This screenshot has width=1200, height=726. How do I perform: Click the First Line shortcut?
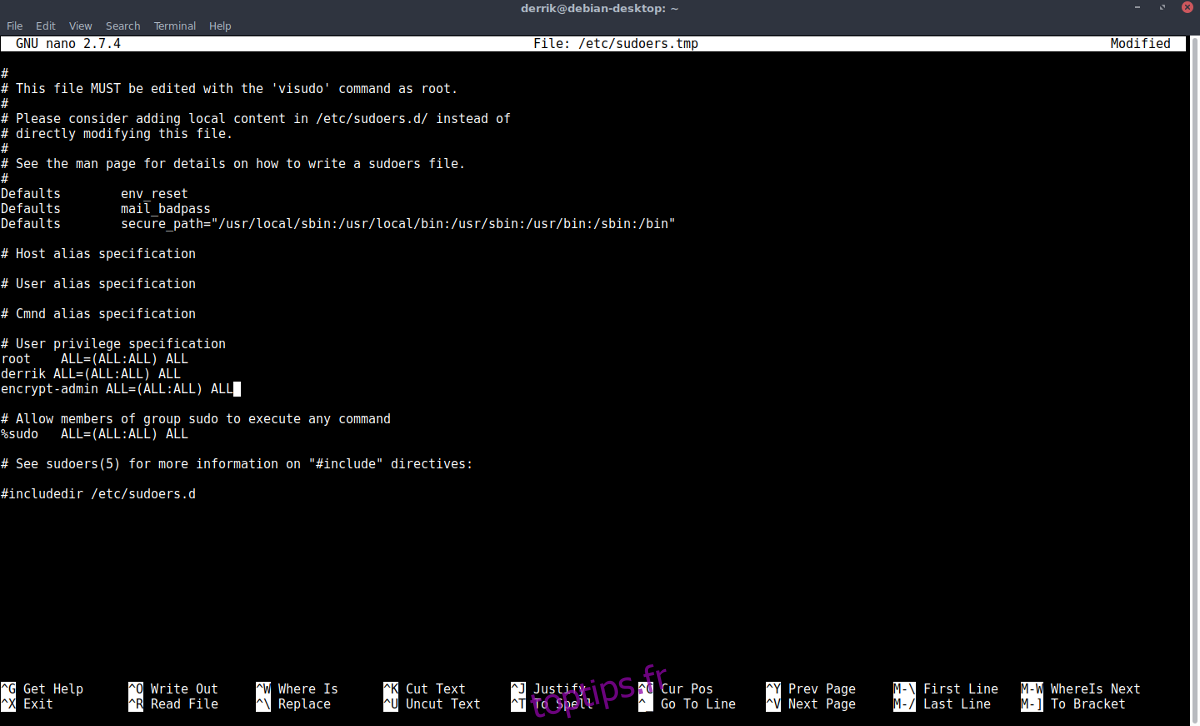click(x=955, y=688)
